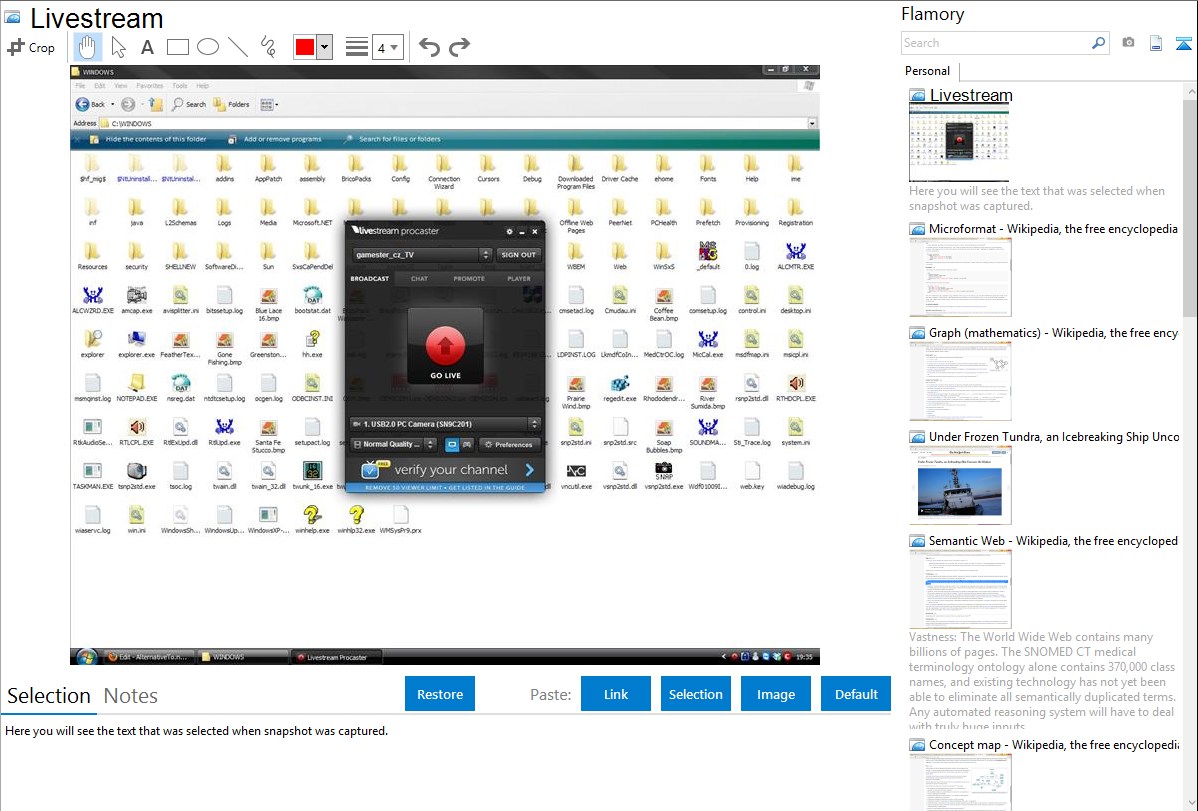The image size is (1198, 811).
Task: Switch to the Notes tab
Action: [x=131, y=696]
